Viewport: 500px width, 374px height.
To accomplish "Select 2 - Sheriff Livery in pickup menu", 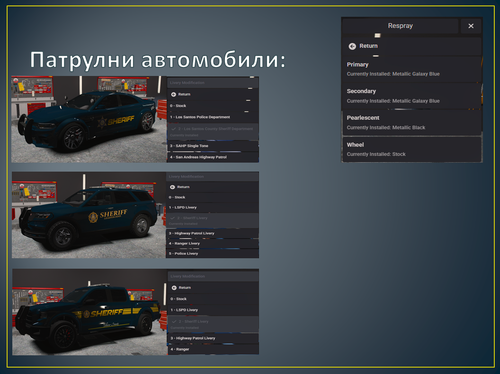I will tap(213, 324).
